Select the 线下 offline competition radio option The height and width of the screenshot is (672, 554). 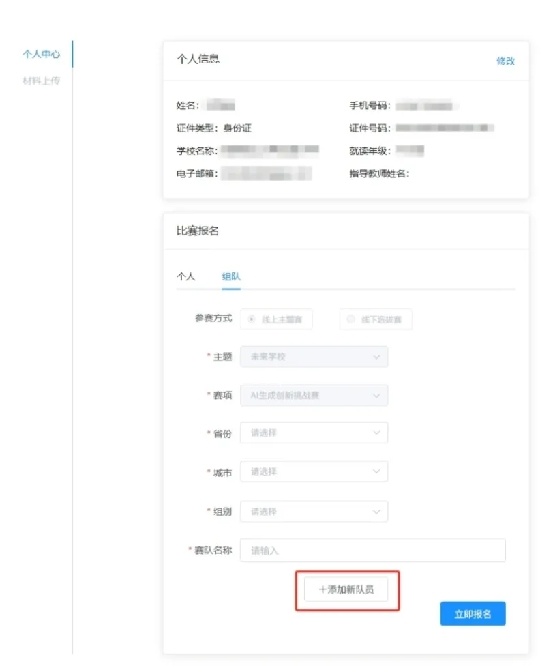[376, 319]
